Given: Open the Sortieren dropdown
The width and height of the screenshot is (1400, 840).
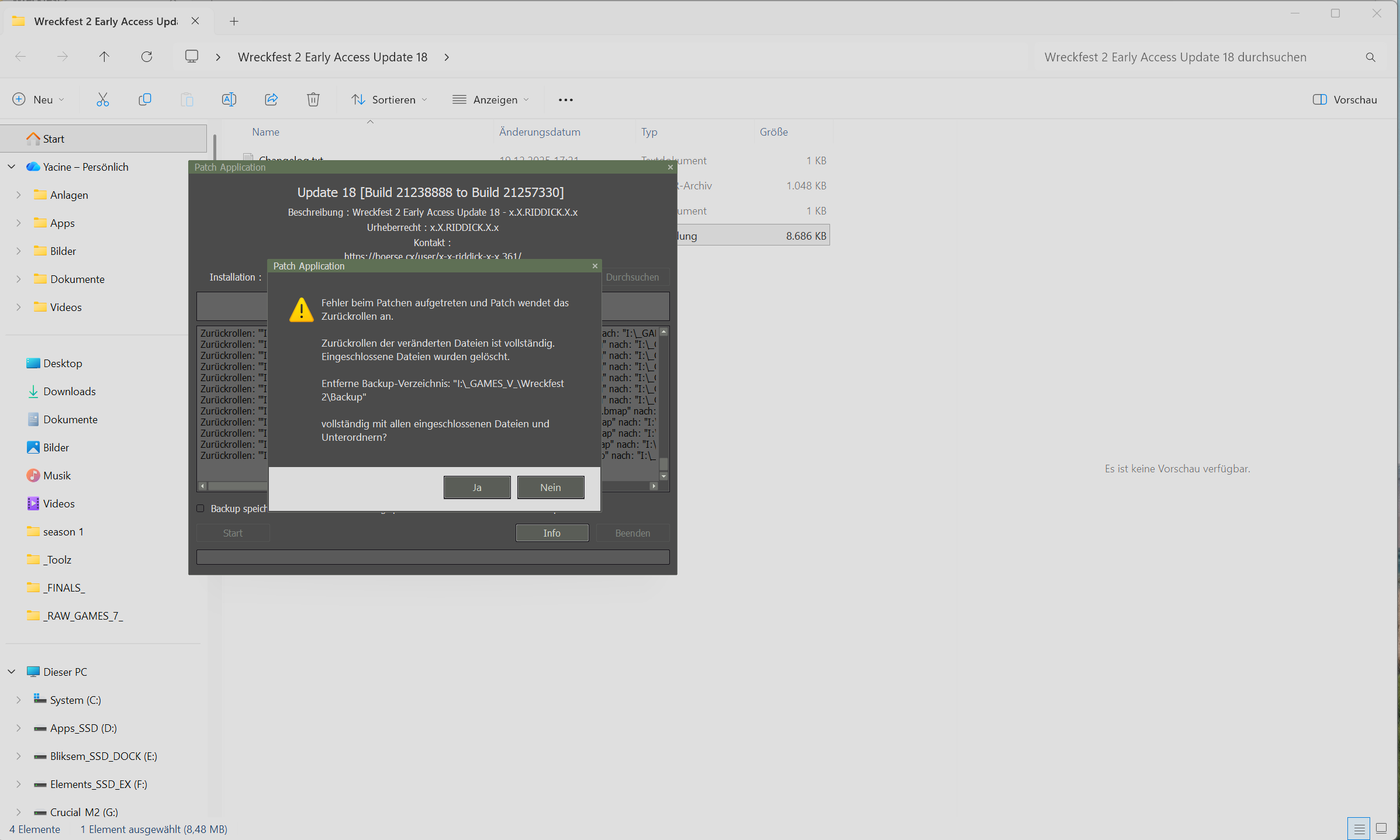Looking at the screenshot, I should (389, 99).
